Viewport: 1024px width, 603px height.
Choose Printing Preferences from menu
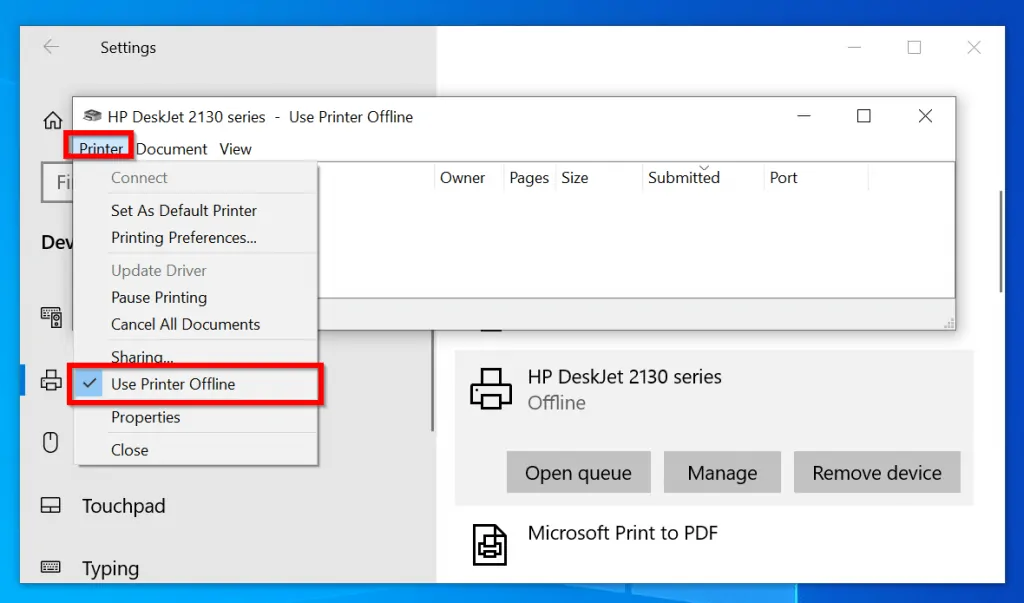click(x=184, y=238)
